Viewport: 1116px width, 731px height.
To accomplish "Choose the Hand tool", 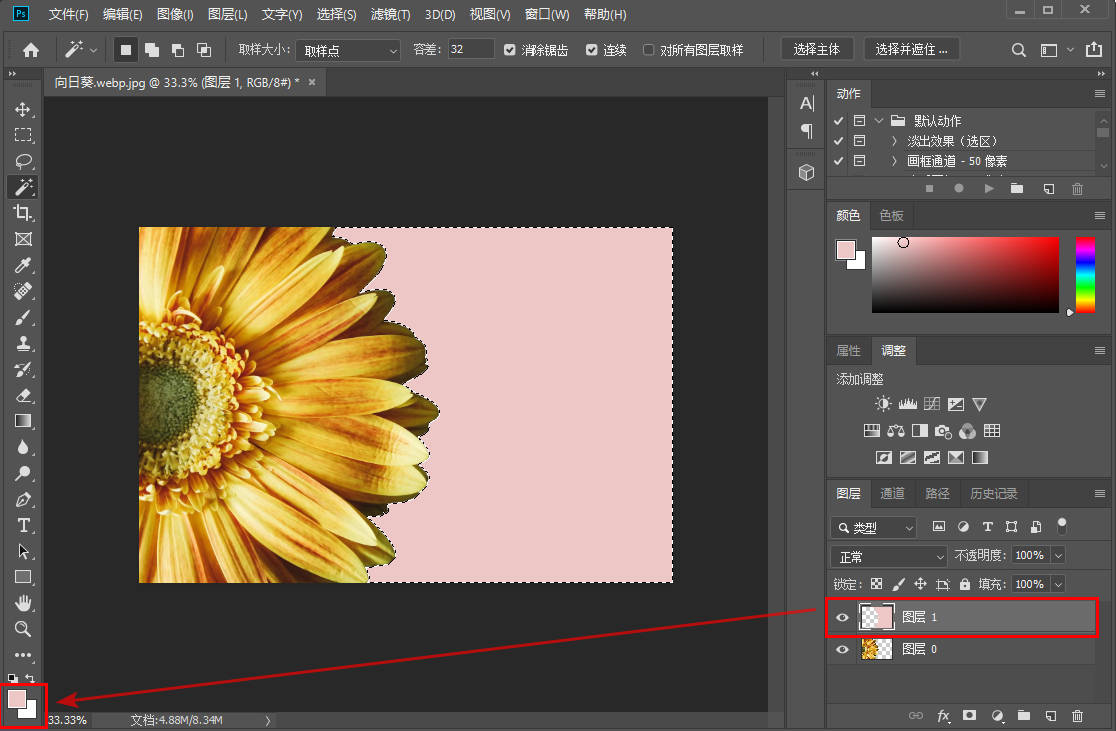I will point(23,603).
